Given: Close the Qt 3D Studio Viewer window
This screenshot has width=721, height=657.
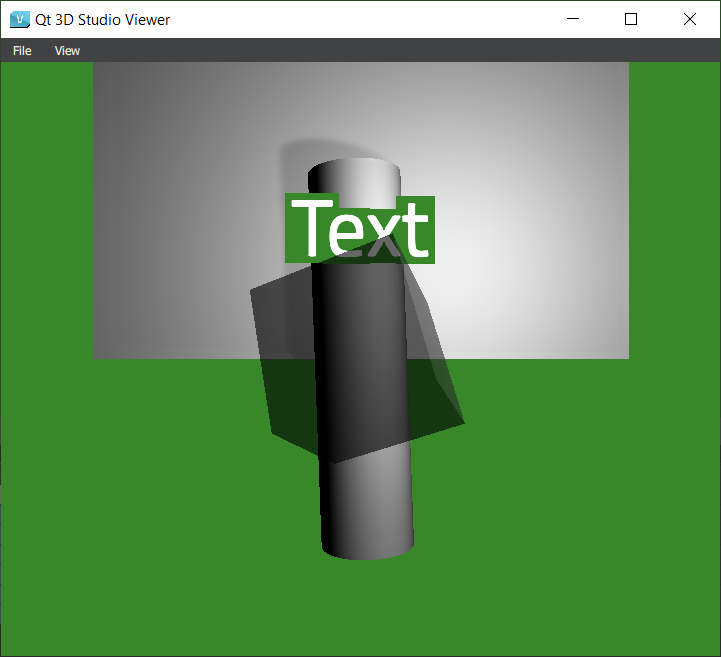Looking at the screenshot, I should coord(689,19).
